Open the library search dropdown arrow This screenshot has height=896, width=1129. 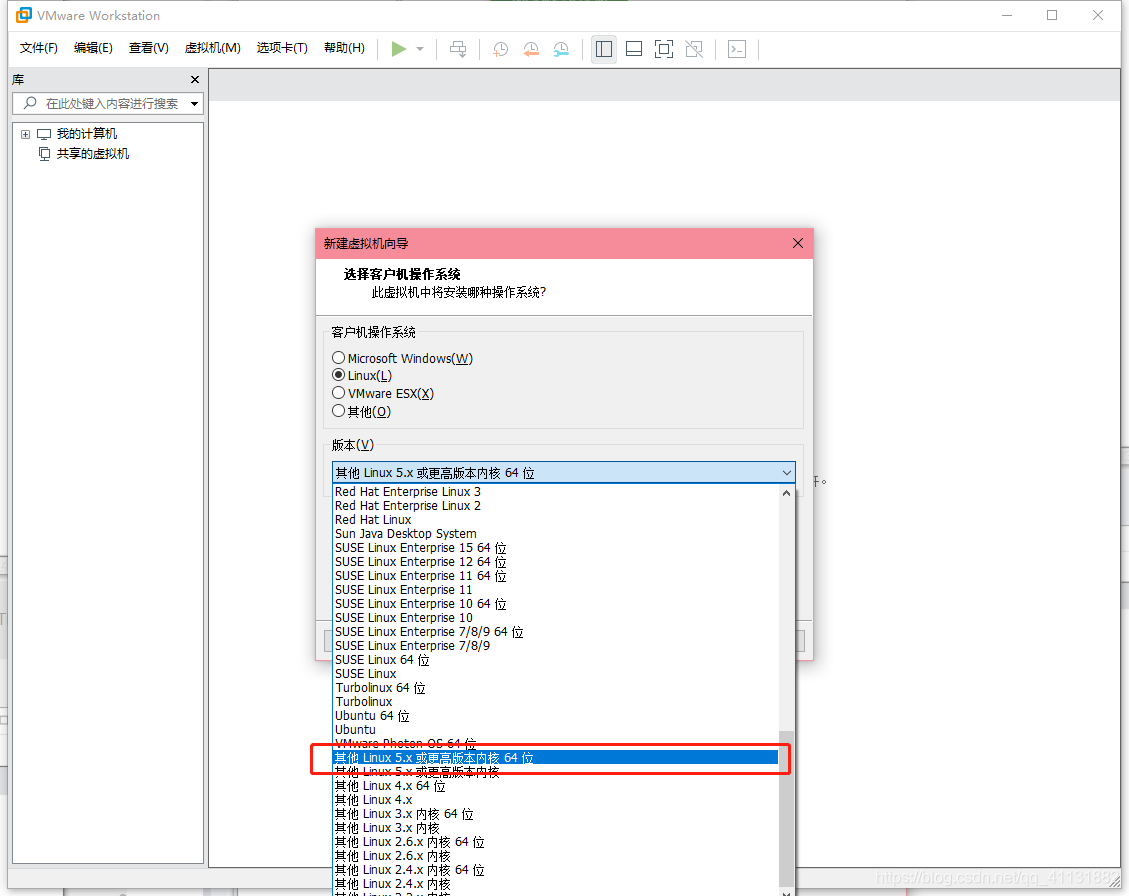(194, 104)
